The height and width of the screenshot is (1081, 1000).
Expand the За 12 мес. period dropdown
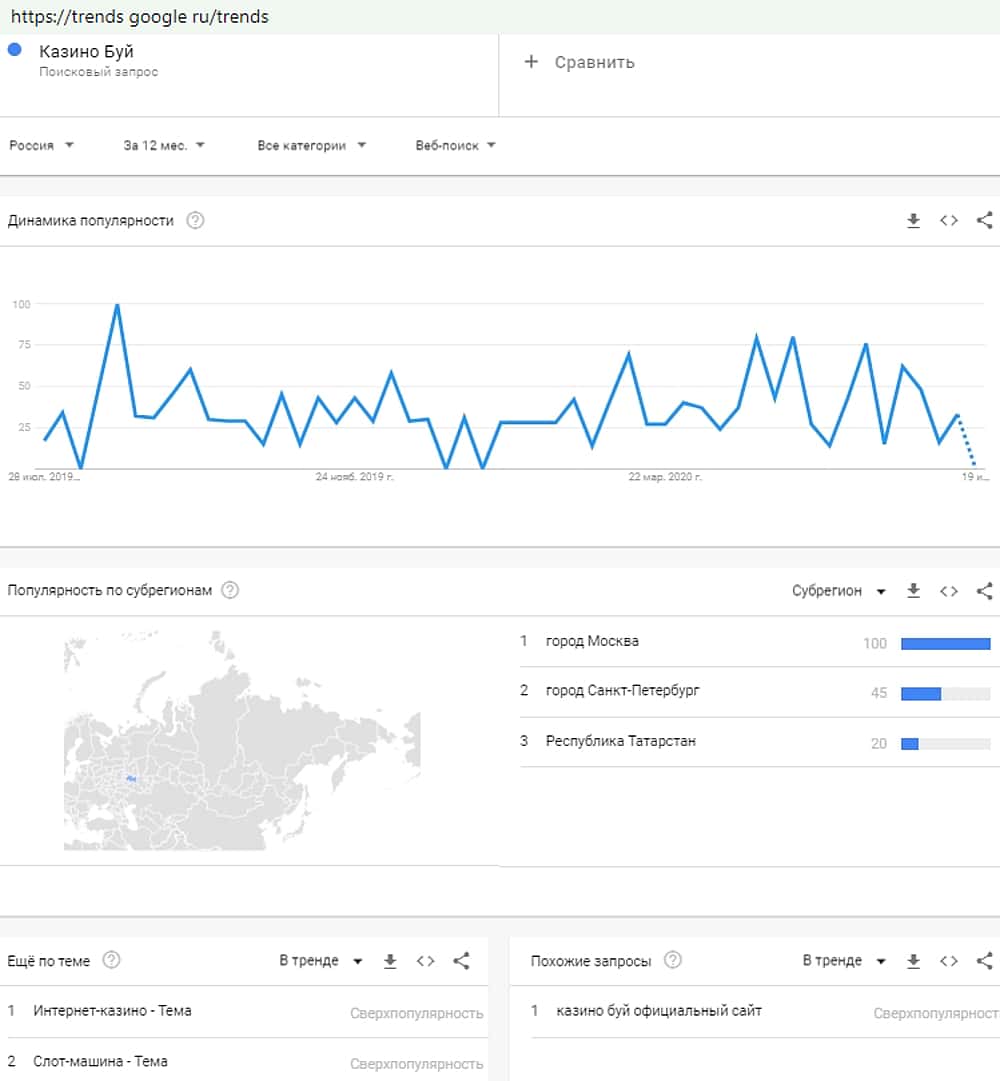pos(164,145)
